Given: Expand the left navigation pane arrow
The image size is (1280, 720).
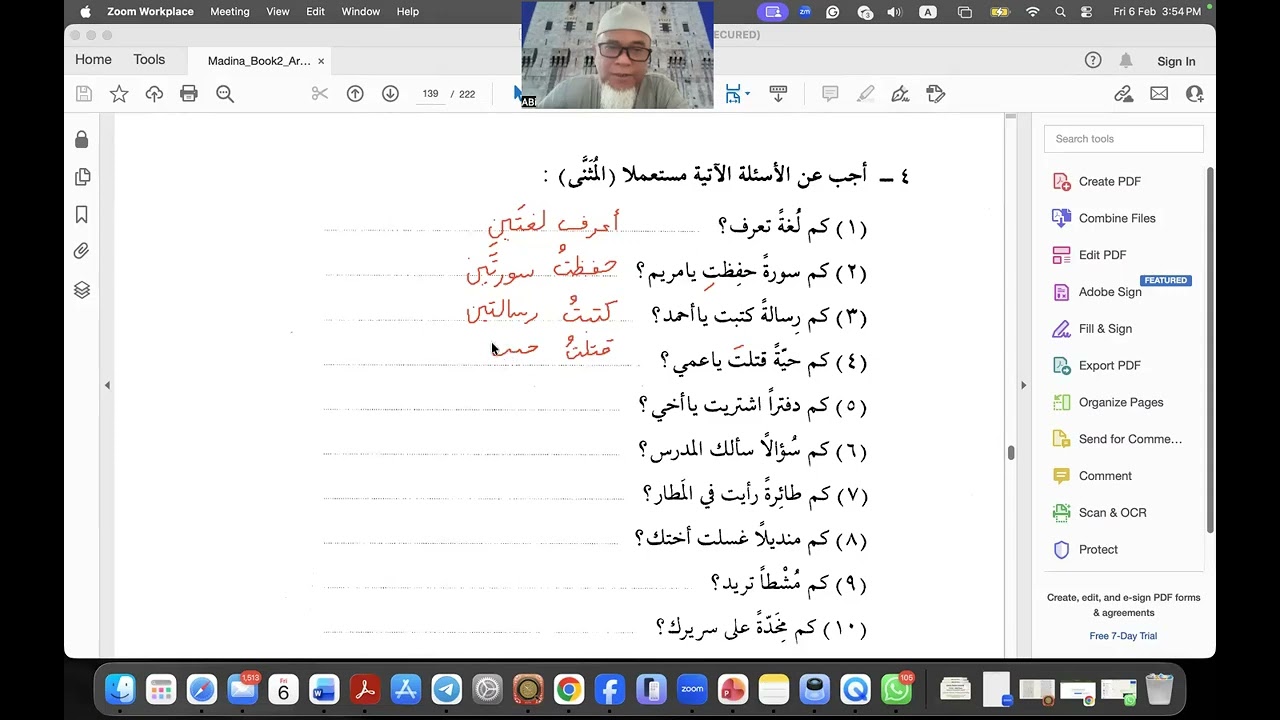Looking at the screenshot, I should click(x=107, y=385).
